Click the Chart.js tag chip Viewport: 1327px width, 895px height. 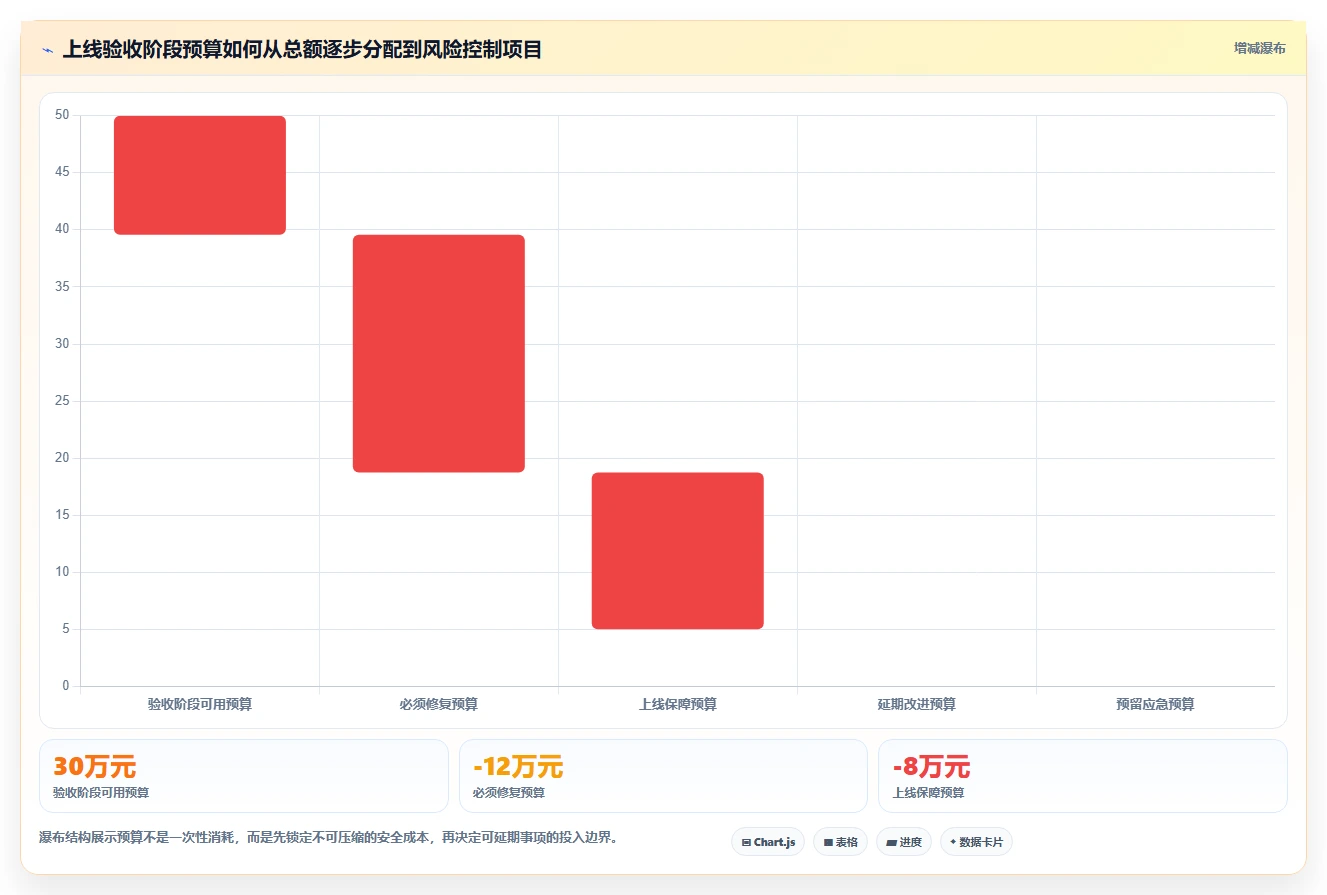[768, 842]
